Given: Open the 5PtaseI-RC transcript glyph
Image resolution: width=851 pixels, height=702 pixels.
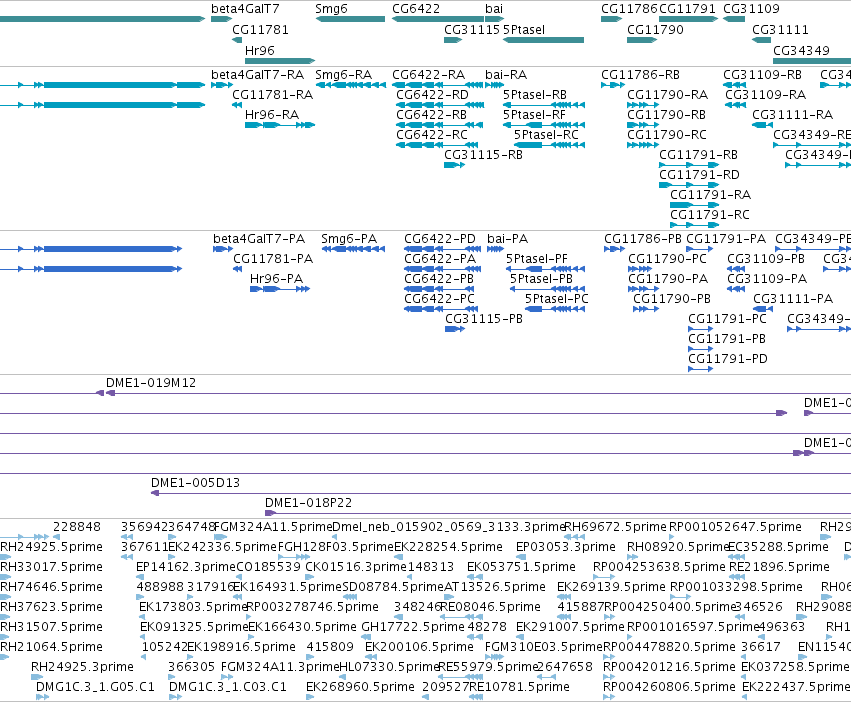Looking at the screenshot, I should coord(549,145).
